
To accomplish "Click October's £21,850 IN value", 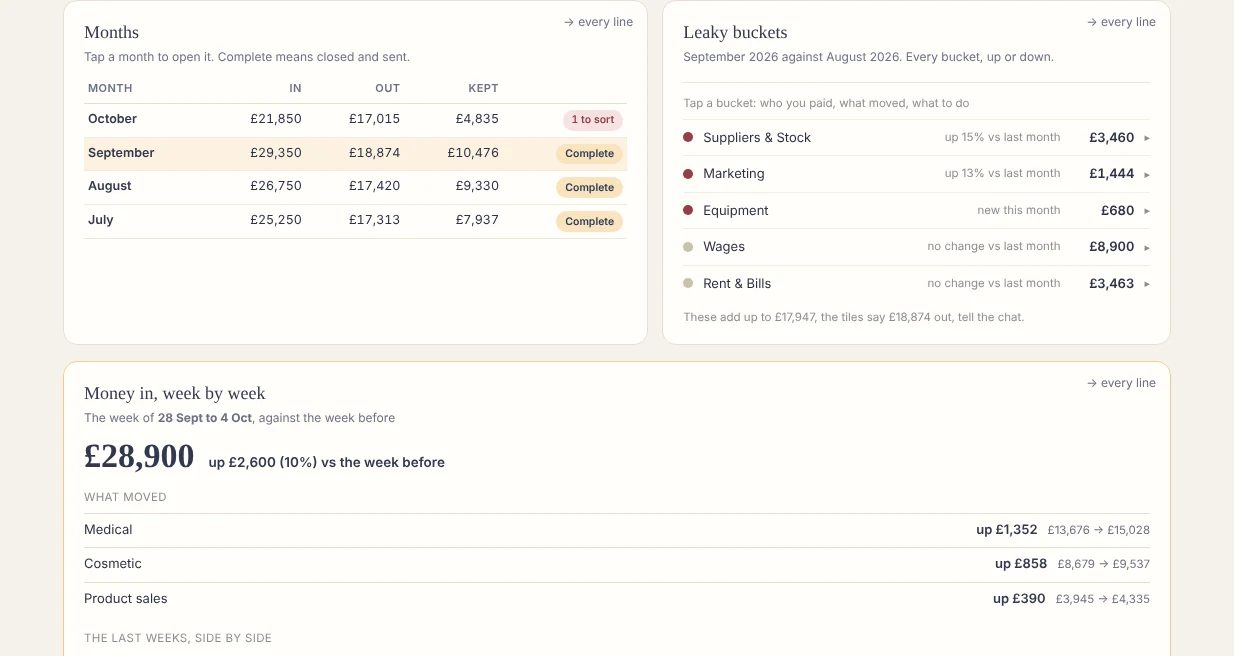I will (276, 119).
